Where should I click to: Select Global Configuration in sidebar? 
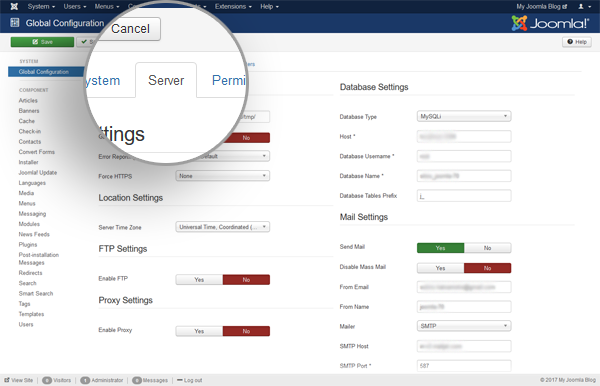tap(46, 72)
